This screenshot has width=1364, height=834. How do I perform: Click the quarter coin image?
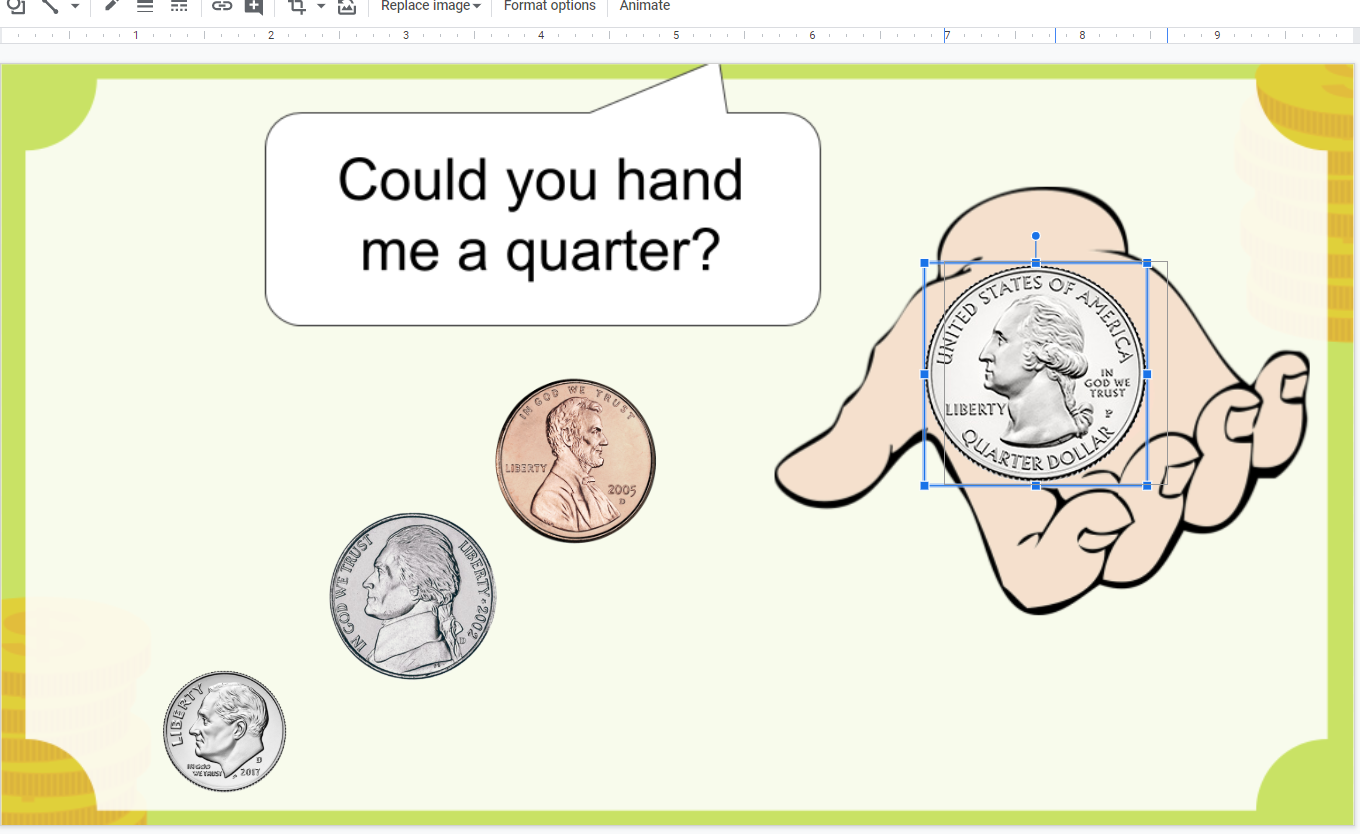tap(1035, 374)
